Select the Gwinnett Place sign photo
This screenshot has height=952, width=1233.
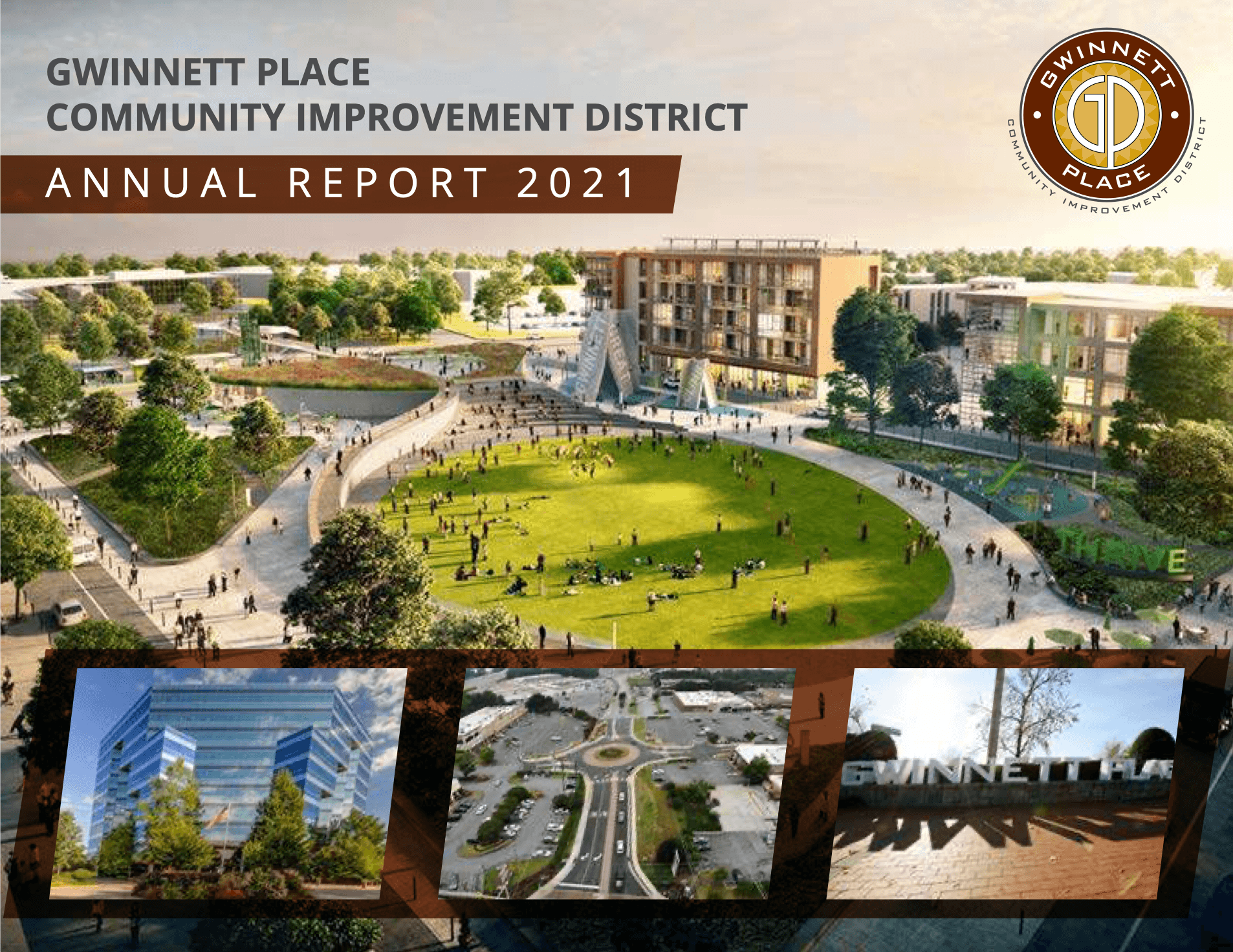click(x=1005, y=783)
